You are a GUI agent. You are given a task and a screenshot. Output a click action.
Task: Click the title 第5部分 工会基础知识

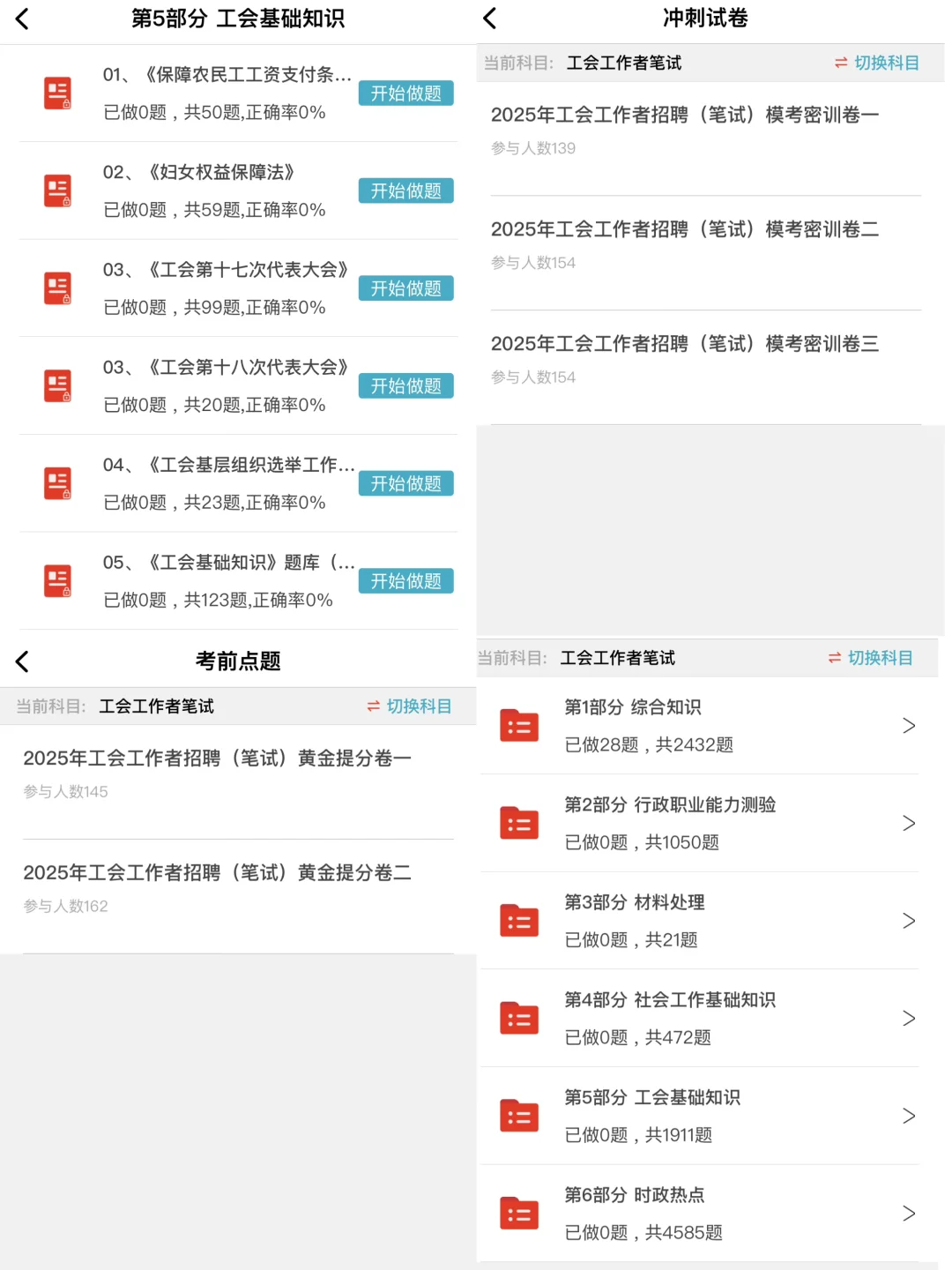(x=238, y=19)
